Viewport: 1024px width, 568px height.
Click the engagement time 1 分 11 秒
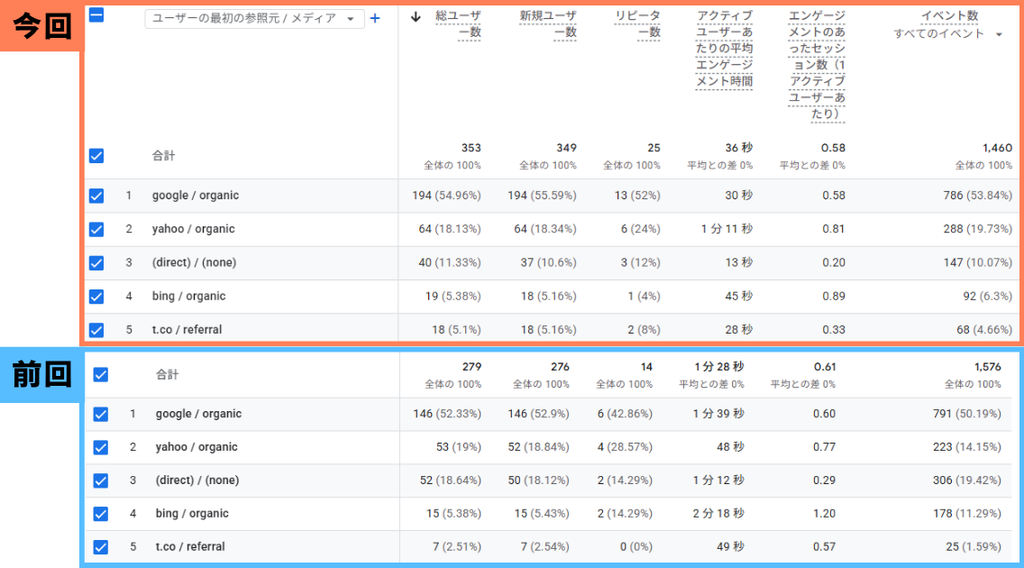click(727, 229)
